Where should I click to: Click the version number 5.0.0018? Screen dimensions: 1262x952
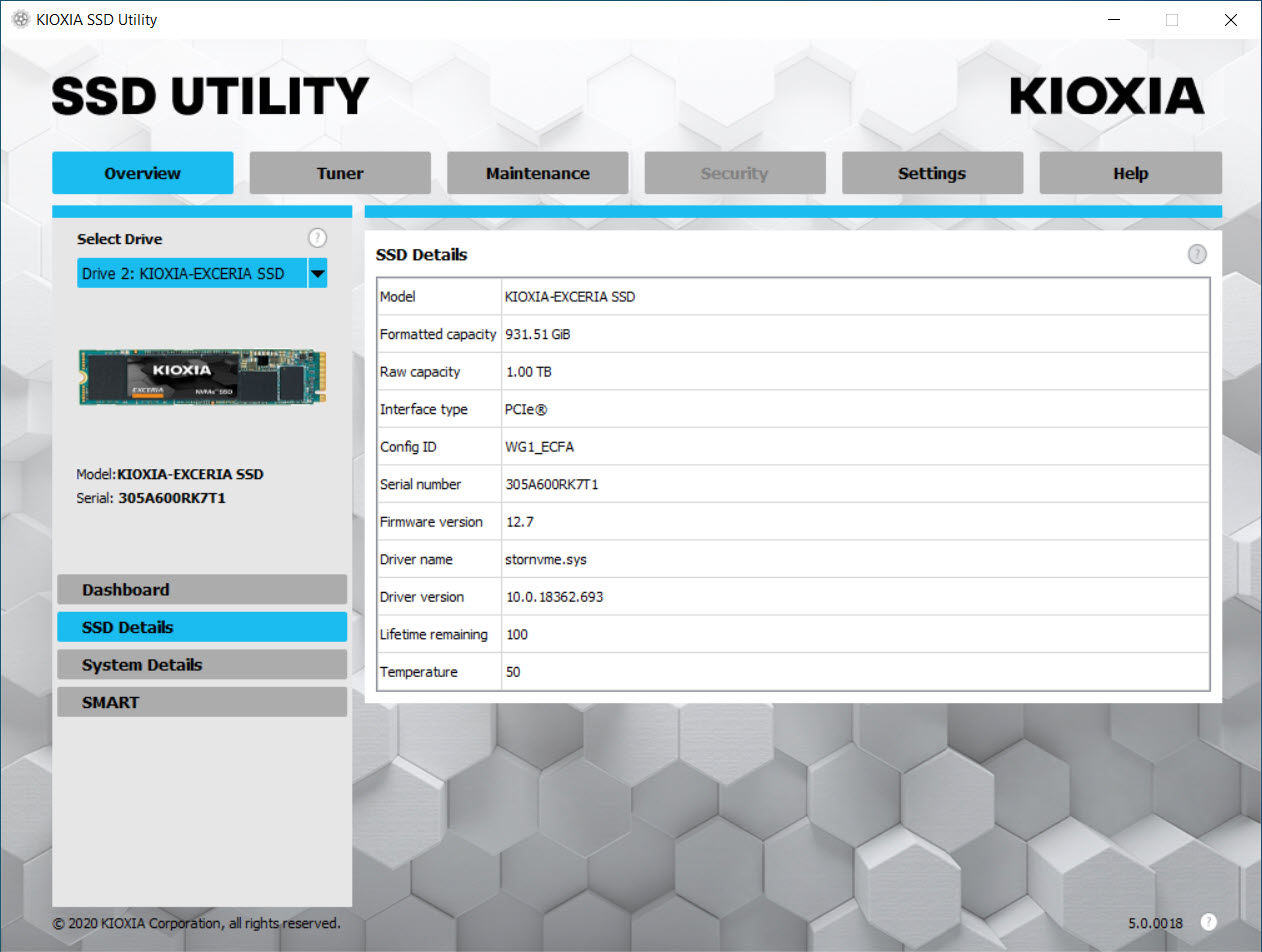pos(1156,923)
